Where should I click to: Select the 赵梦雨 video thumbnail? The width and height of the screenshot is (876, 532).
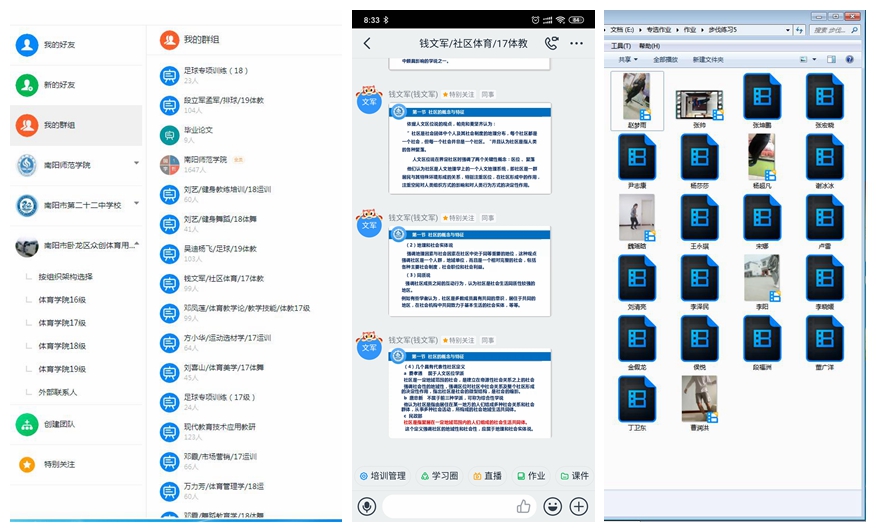point(637,100)
